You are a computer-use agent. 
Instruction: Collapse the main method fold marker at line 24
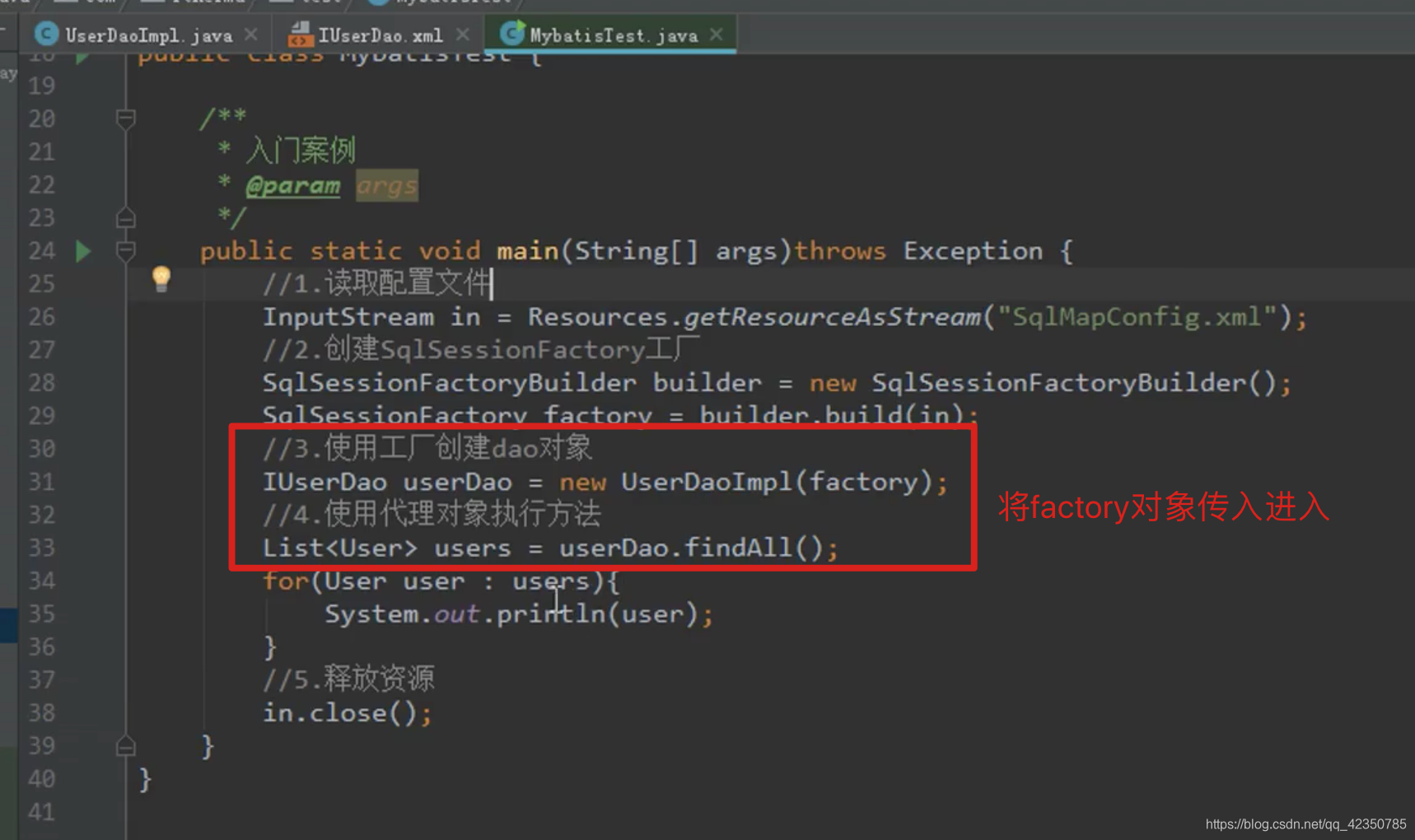click(125, 250)
